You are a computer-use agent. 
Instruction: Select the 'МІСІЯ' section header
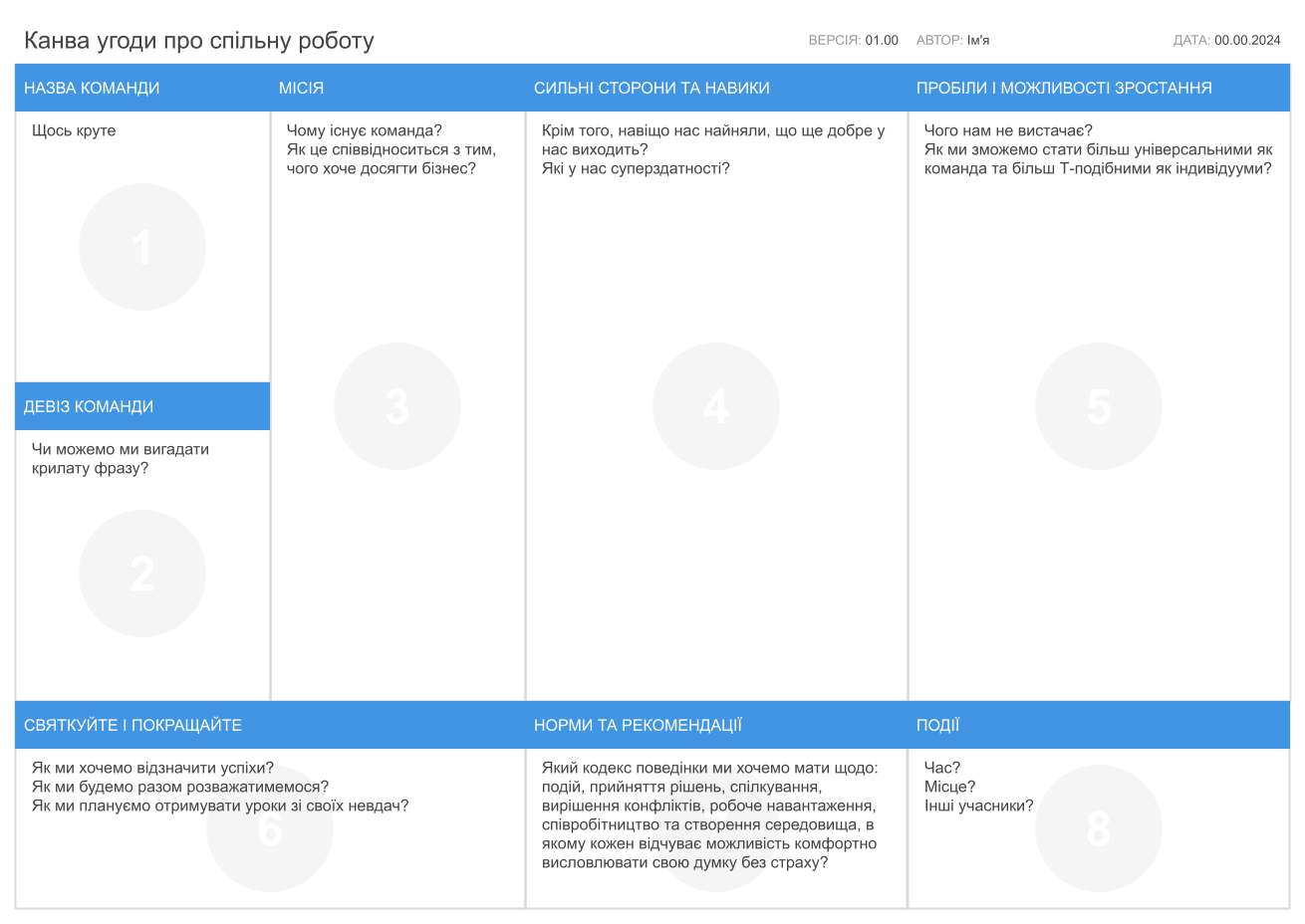(x=301, y=88)
